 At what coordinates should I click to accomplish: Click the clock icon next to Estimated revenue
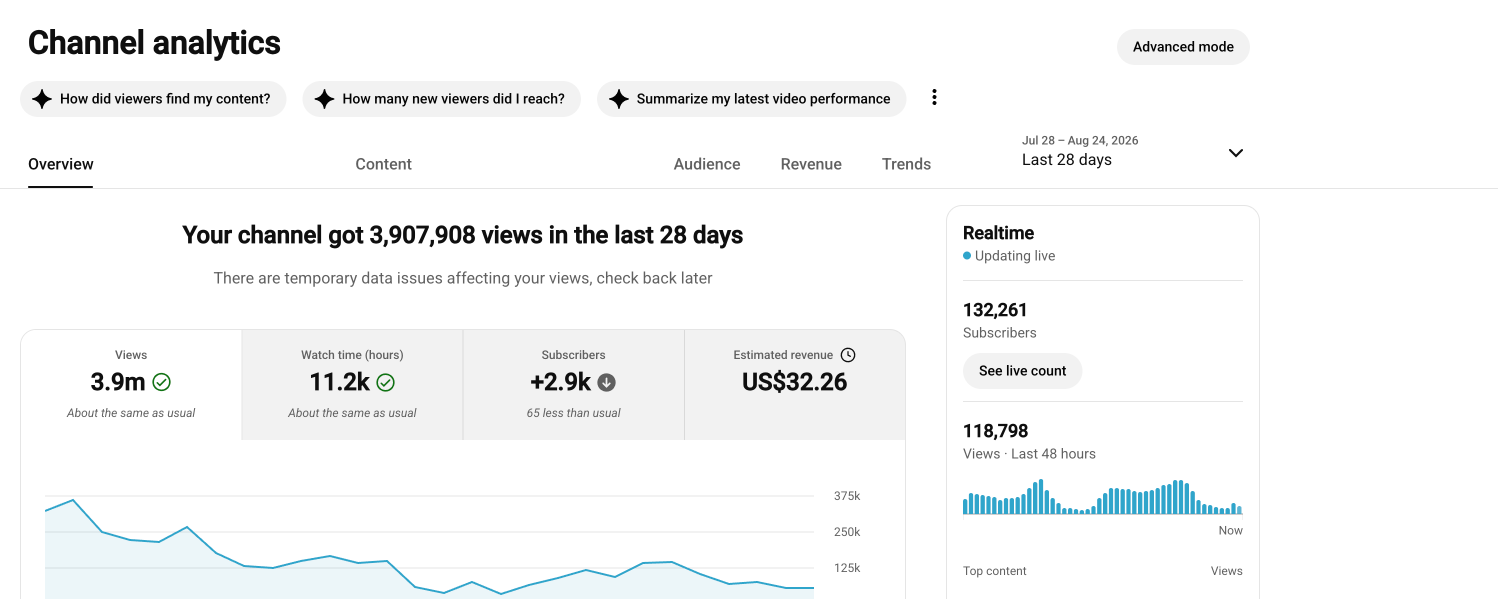pos(848,355)
